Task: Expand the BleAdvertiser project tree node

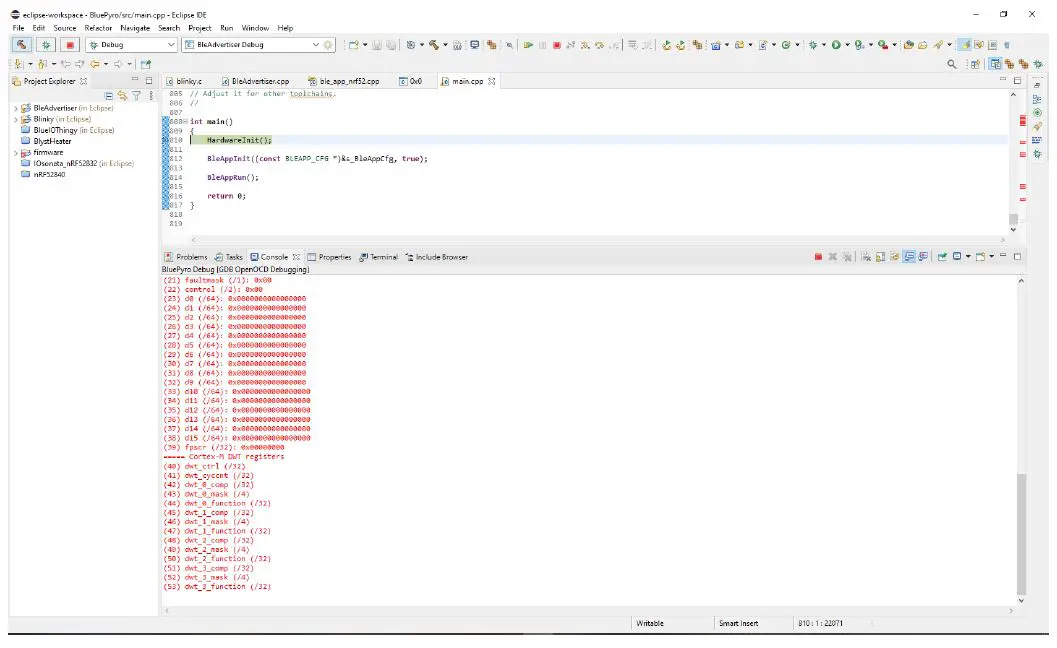Action: tap(16, 108)
